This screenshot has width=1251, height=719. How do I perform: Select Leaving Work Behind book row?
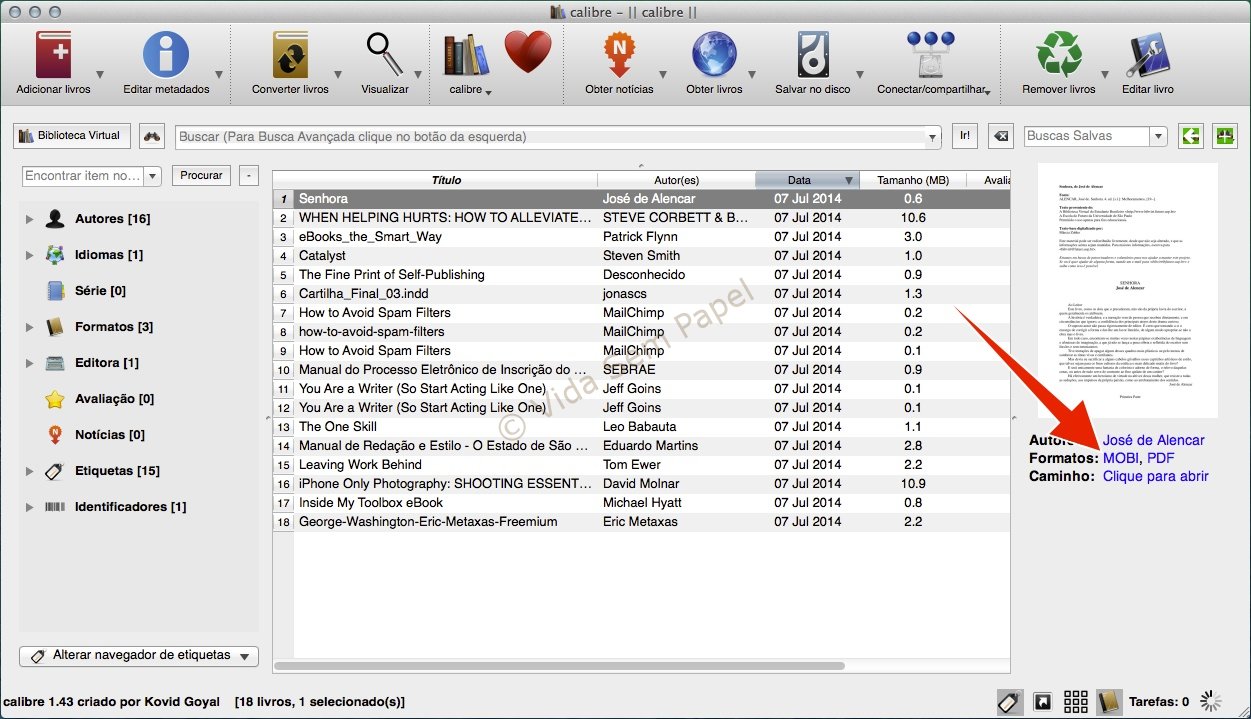[x=641, y=465]
